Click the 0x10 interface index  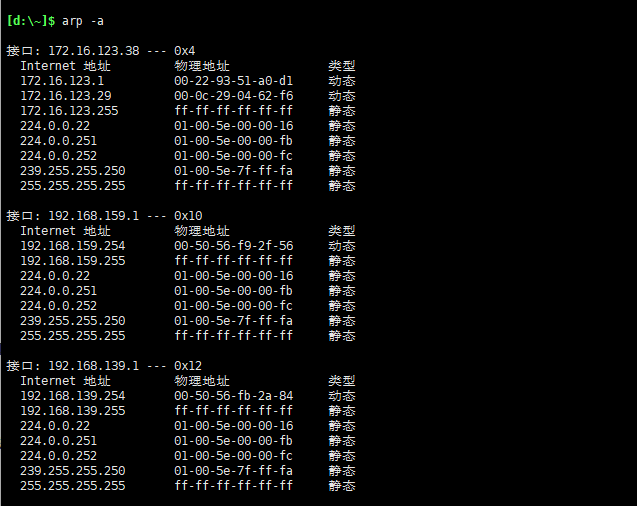[x=188, y=215]
